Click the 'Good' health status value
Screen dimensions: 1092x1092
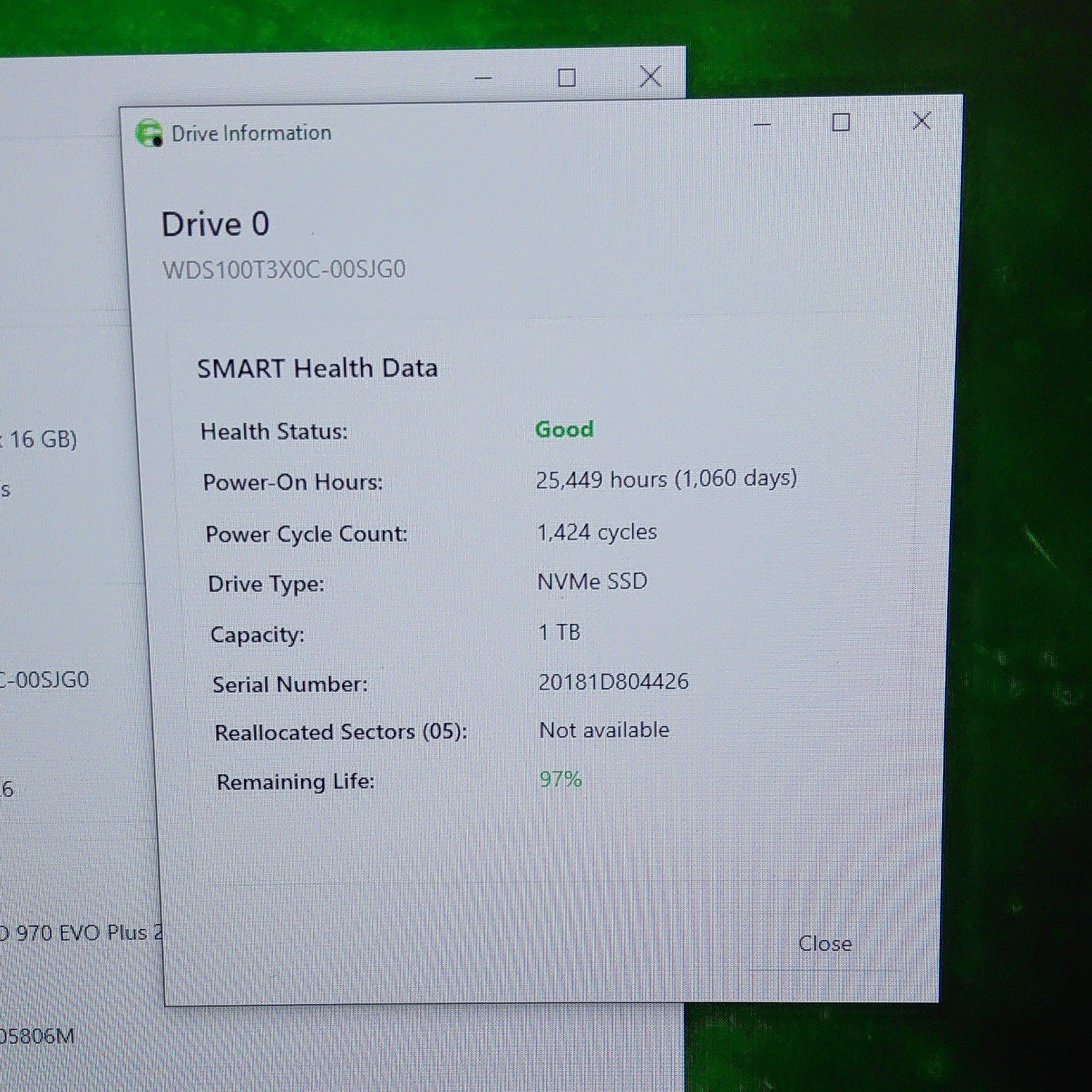tap(564, 429)
